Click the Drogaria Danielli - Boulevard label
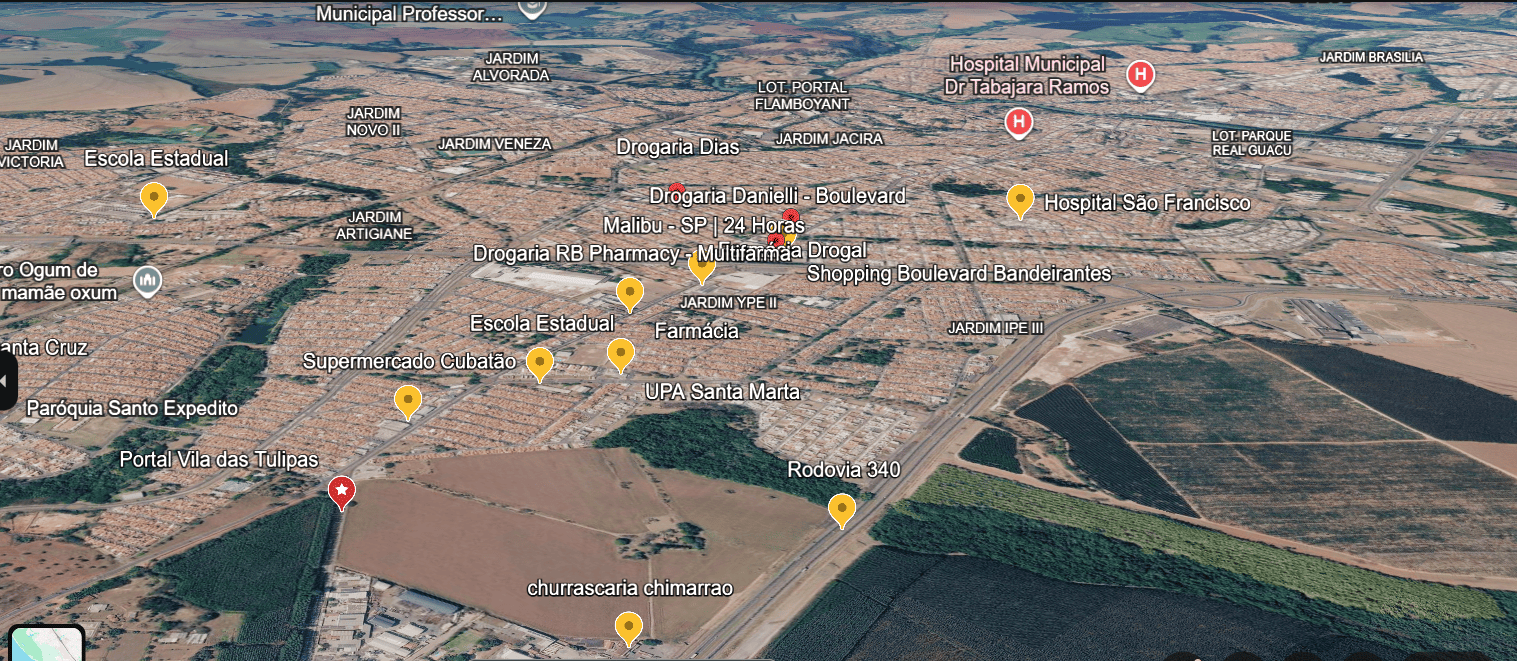The height and width of the screenshot is (661, 1517). 778,195
